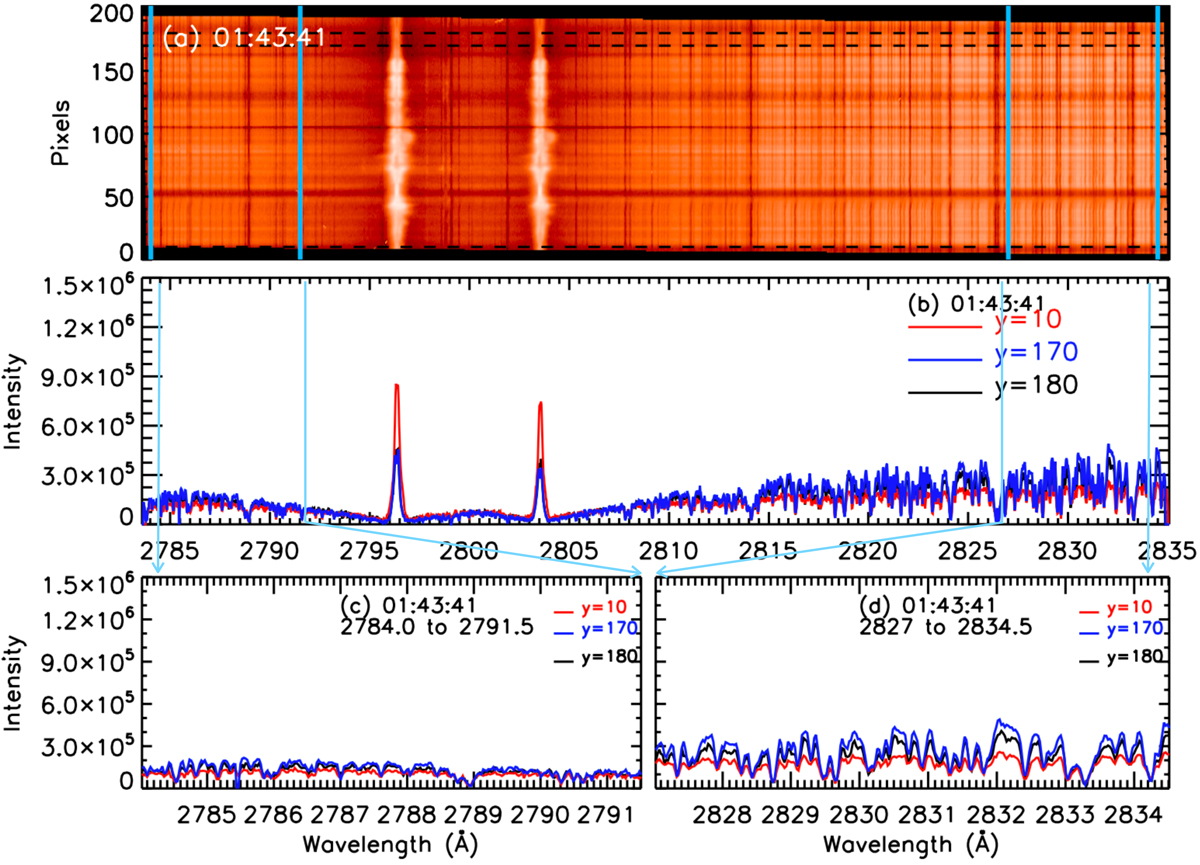
Task: Click the Wavelength (Å) axis title under panel (c)
Action: point(392,841)
